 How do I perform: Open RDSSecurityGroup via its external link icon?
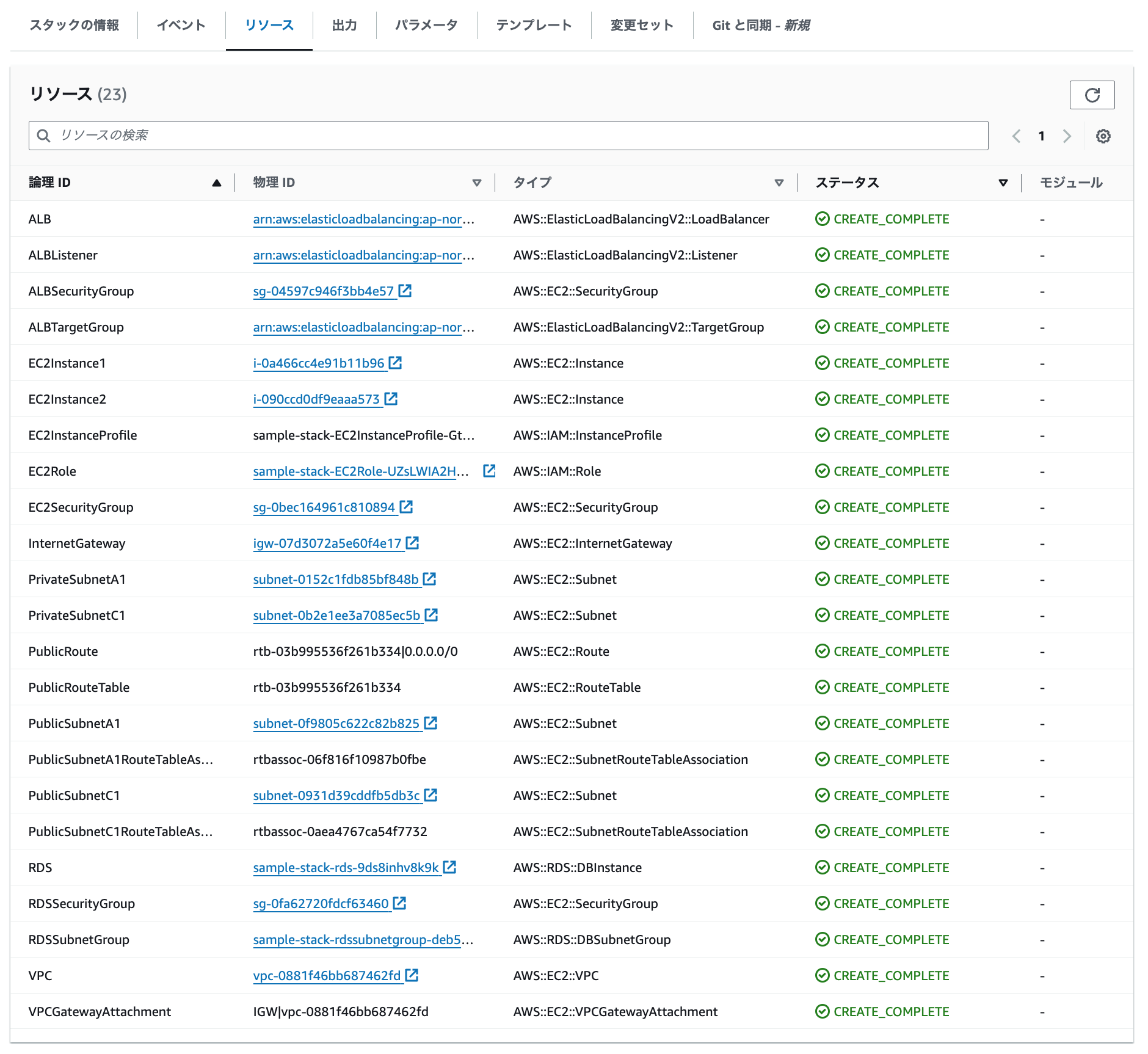[x=400, y=903]
